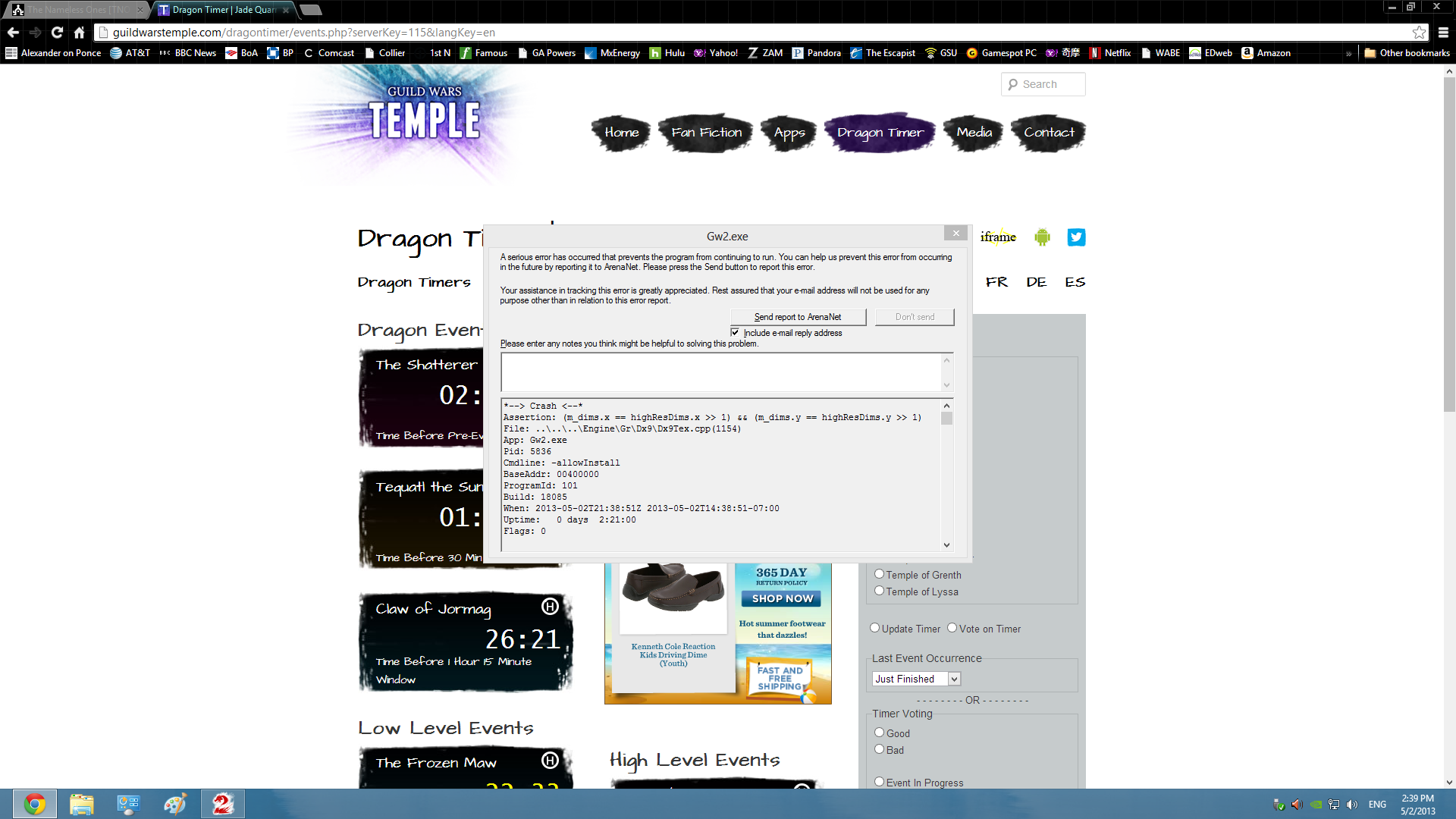Click the browser home icon
The height and width of the screenshot is (819, 1456).
(x=79, y=33)
